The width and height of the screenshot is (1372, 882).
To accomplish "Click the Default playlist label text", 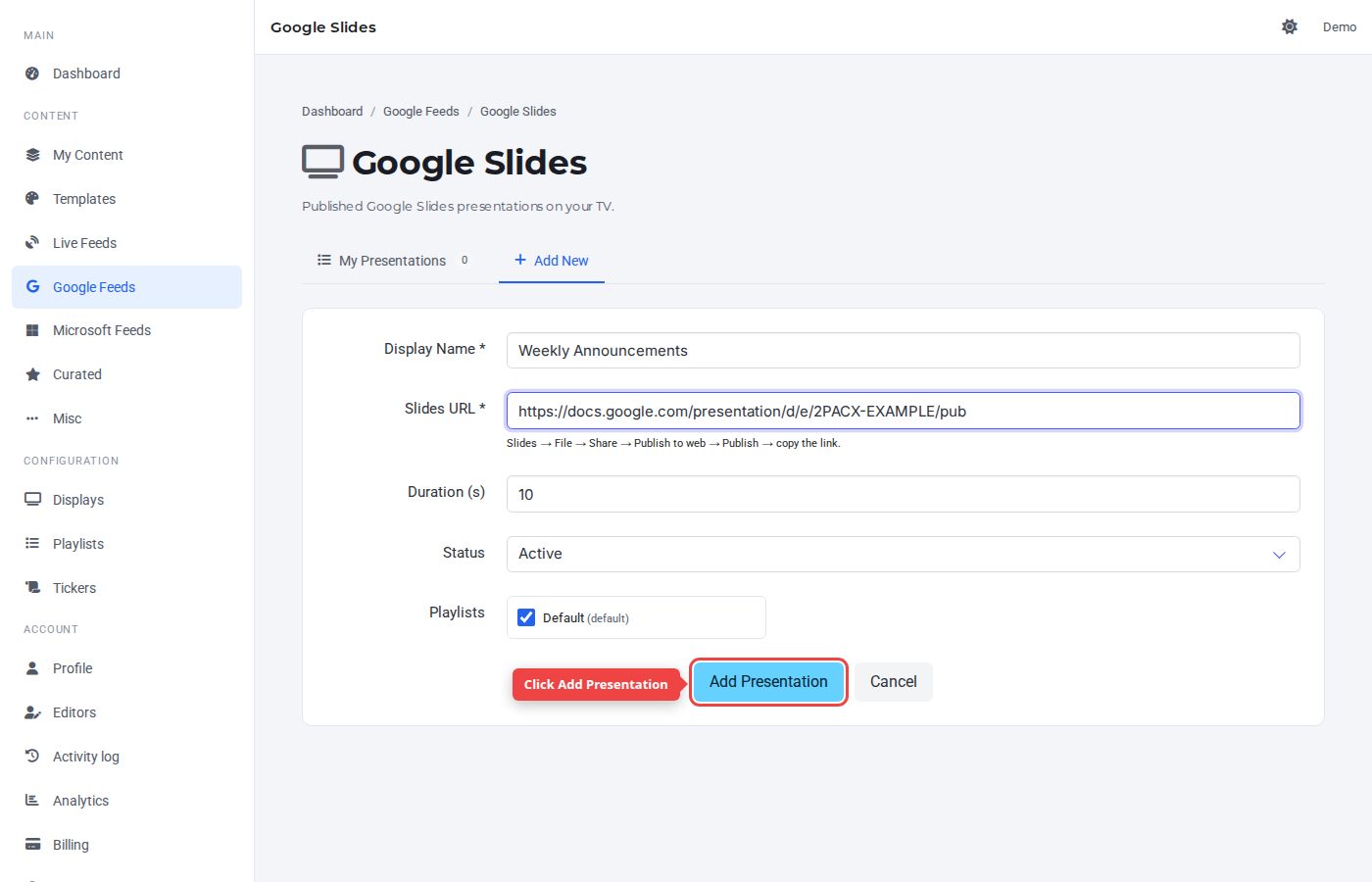I will pos(586,618).
